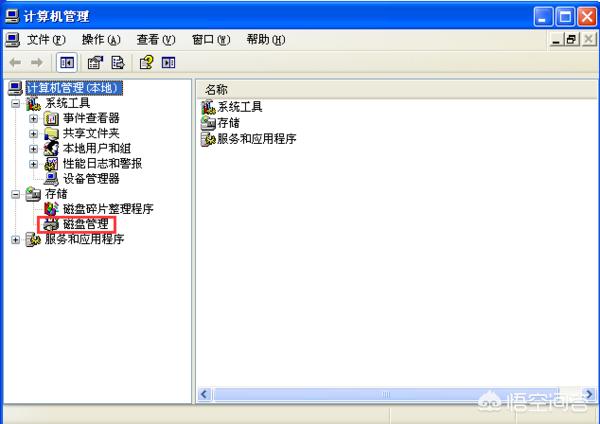The image size is (600, 424).
Task: Click the console icon left of 文件 menu
Action: 12,40
